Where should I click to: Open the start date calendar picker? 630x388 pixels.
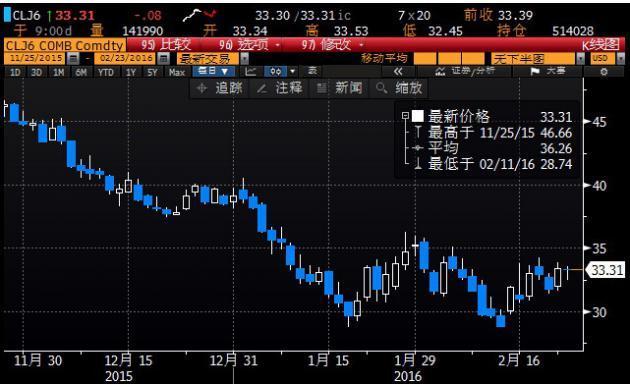[73, 59]
